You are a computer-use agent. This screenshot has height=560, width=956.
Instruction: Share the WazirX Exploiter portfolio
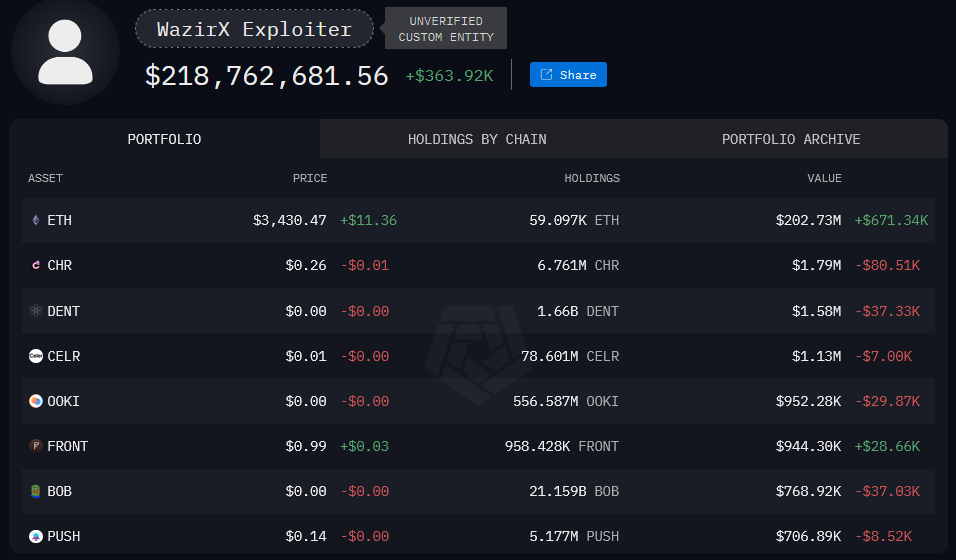(568, 74)
